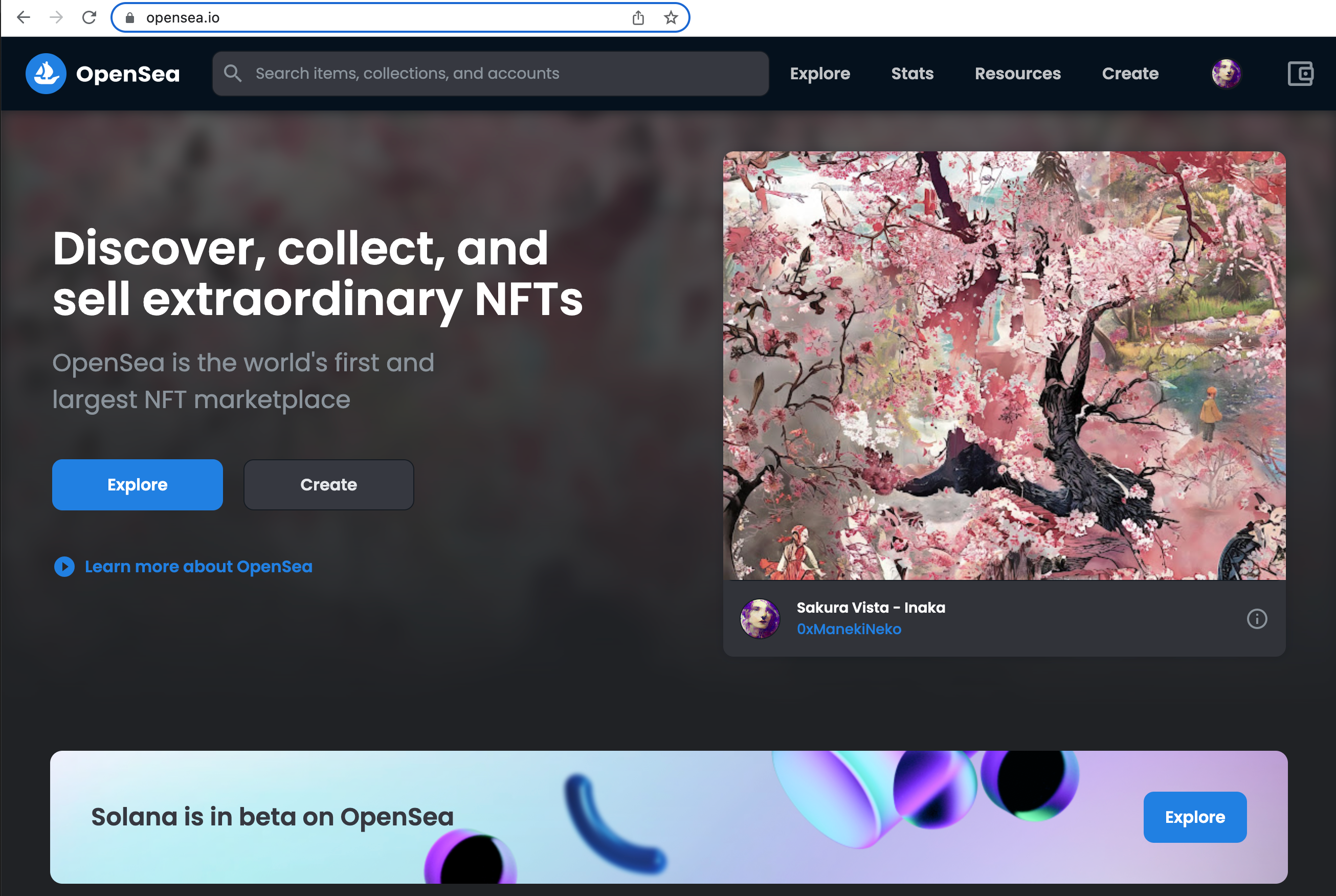Click the padlock icon next to opensea.io
The width and height of the screenshot is (1336, 896).
point(130,17)
